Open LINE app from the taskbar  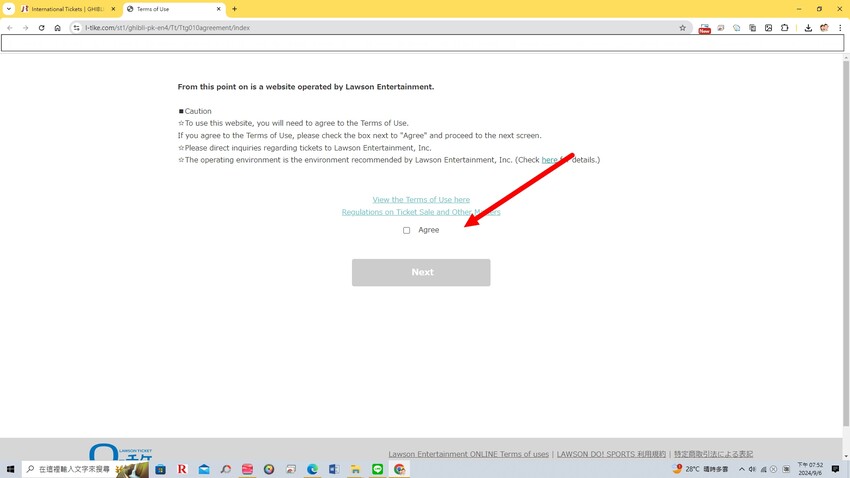click(x=377, y=469)
